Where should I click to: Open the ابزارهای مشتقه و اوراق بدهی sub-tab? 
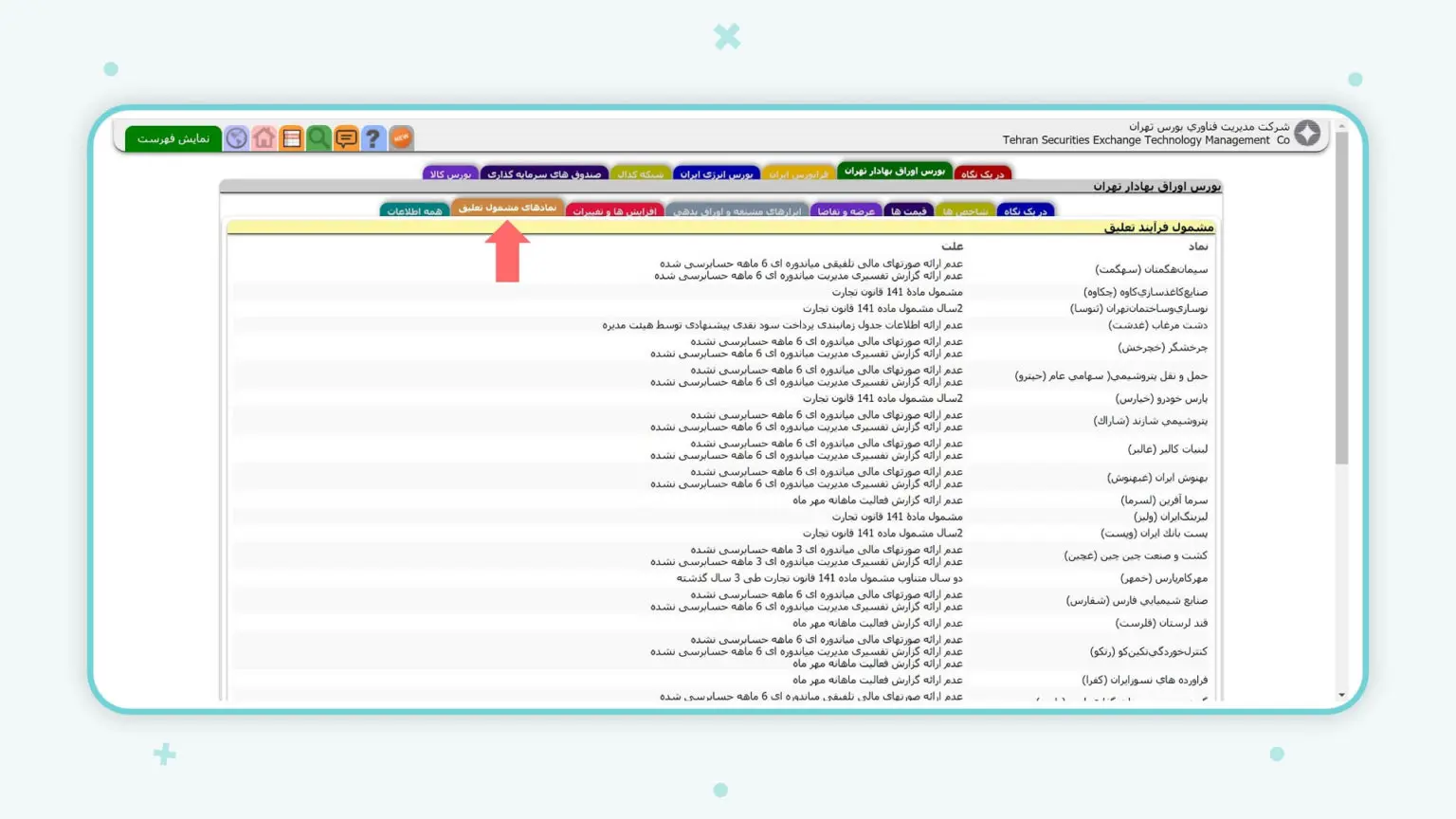tap(737, 210)
